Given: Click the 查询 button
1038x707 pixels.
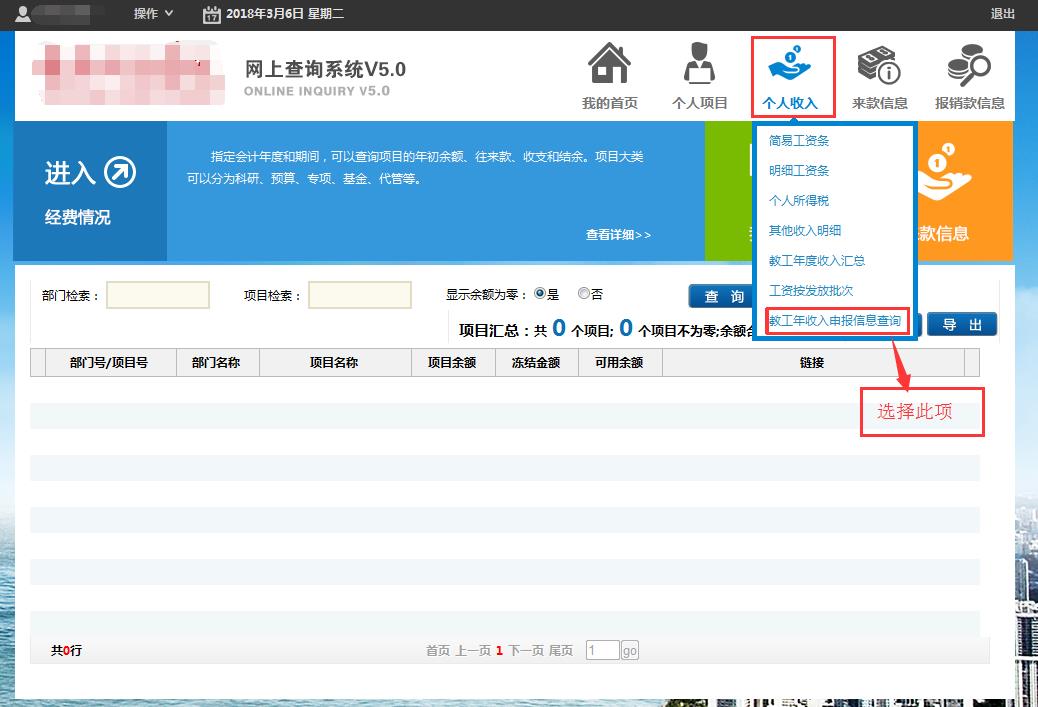Looking at the screenshot, I should tap(724, 297).
